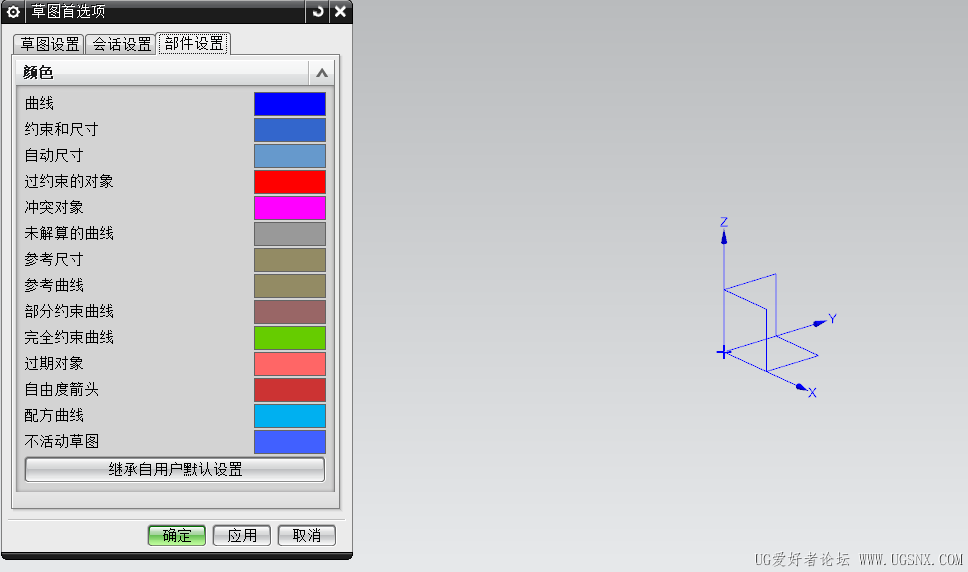Open the 自动尺寸 color swatch
The width and height of the screenshot is (968, 572).
click(x=290, y=155)
